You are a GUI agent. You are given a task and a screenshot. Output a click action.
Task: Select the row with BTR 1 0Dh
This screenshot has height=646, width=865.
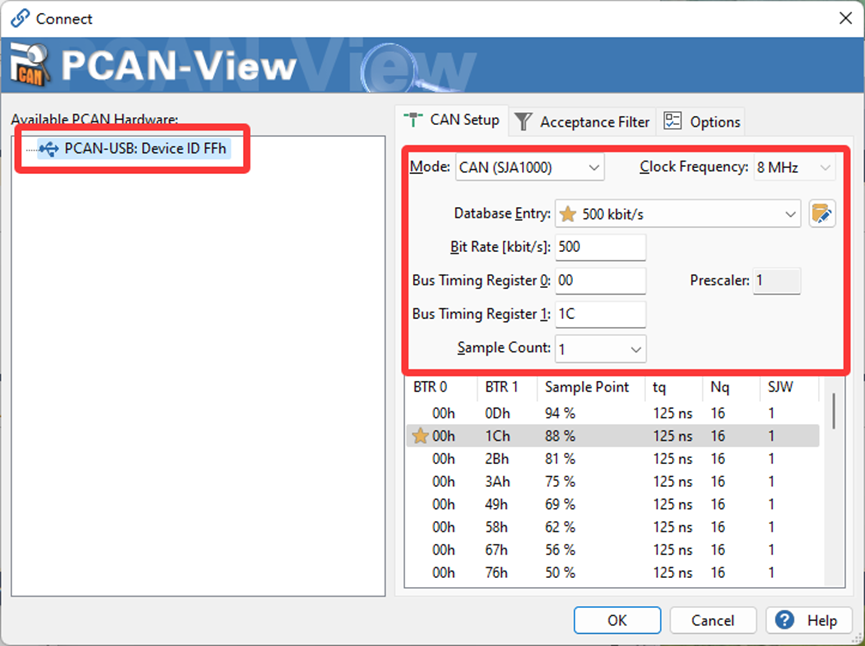pos(613,413)
